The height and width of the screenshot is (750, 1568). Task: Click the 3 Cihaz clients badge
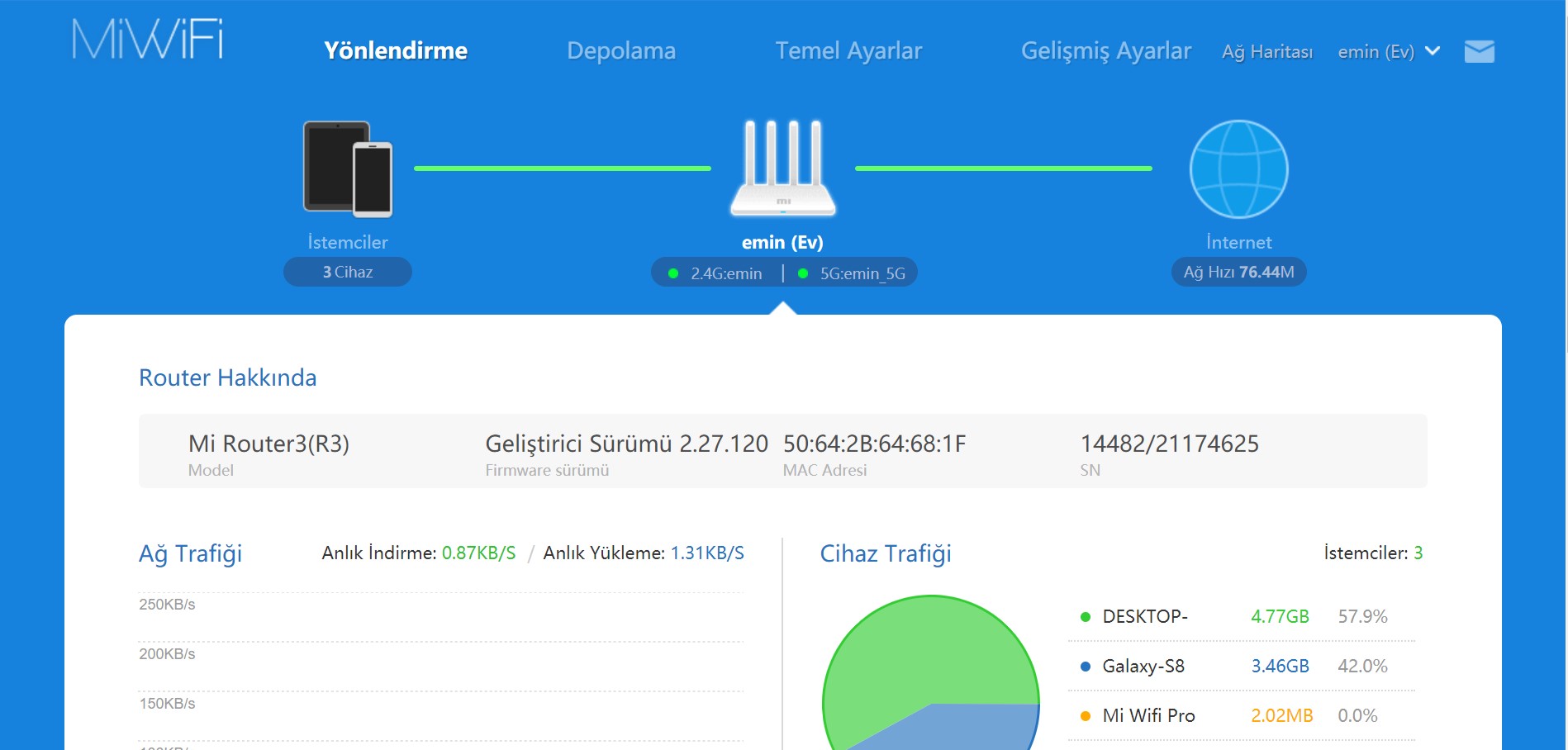coord(348,272)
